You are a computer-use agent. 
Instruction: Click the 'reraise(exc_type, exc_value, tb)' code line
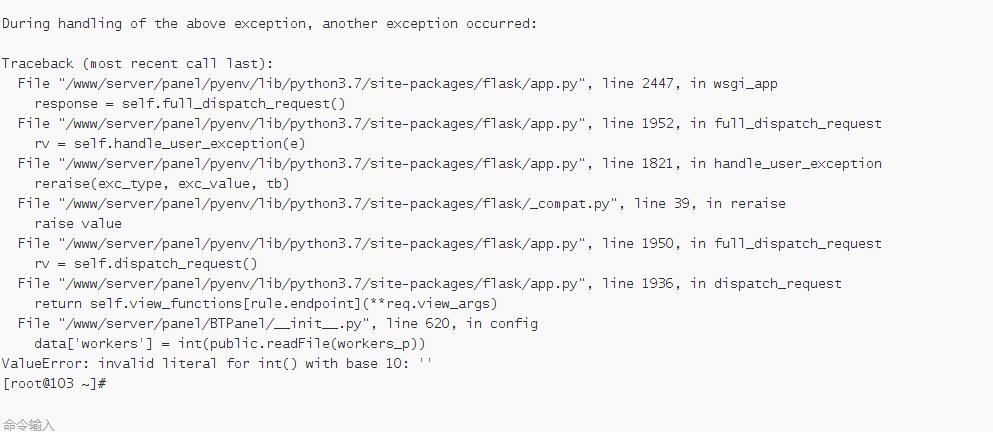[x=161, y=184]
